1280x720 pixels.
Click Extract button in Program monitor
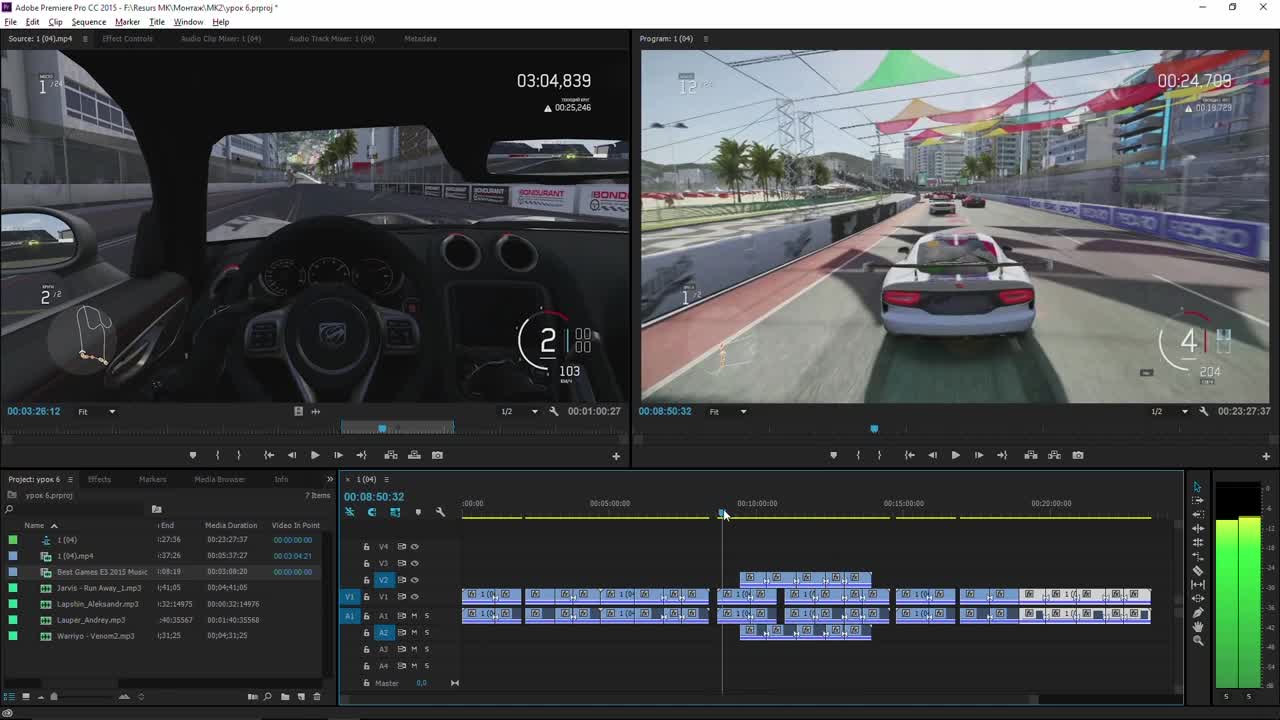coord(1054,455)
